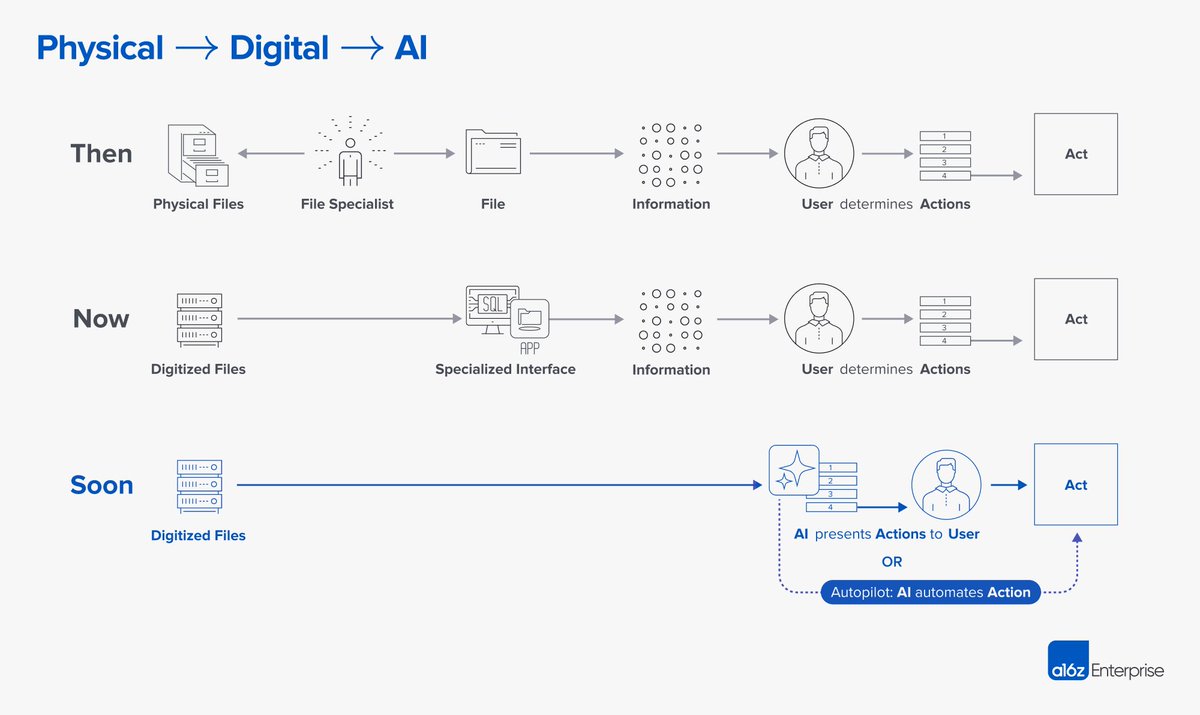Click the "Physical → Digital → AI" title
1200x715 pixels.
pyautogui.click(x=232, y=48)
